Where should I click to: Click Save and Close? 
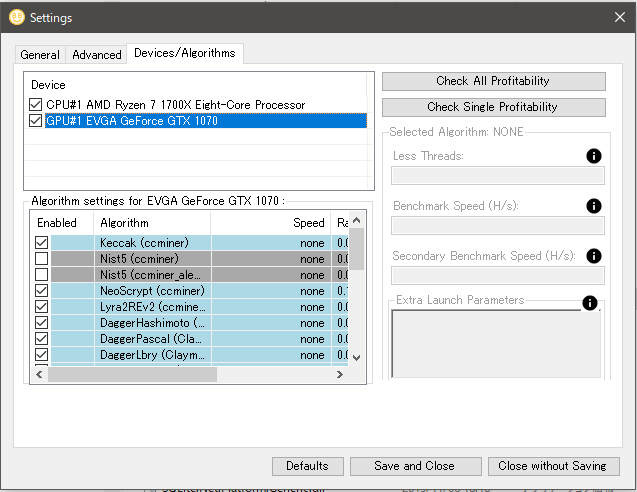coord(414,466)
